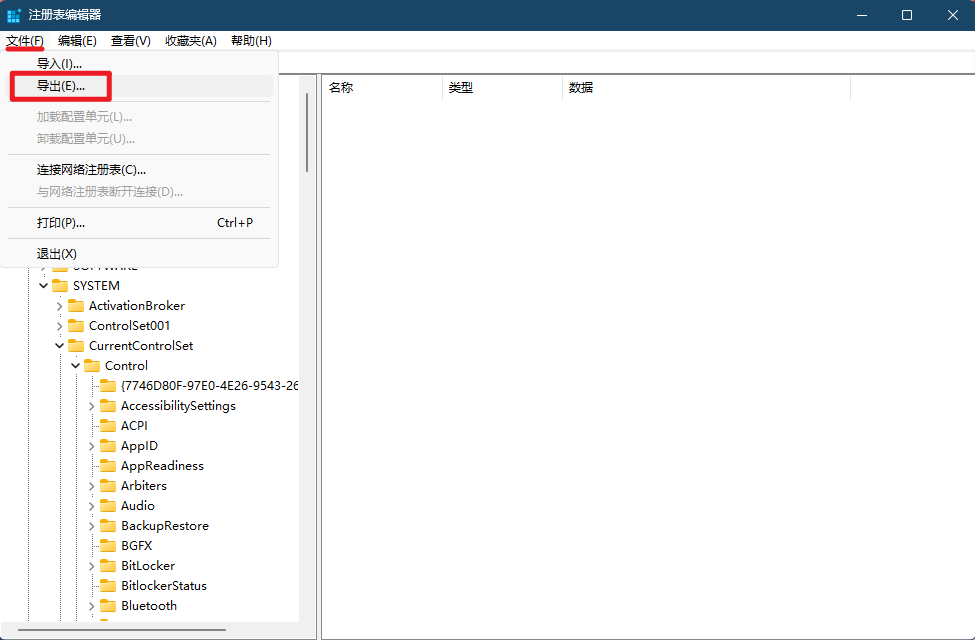Click the ControlSet001 folder icon
The image size is (975, 640).
(x=76, y=326)
